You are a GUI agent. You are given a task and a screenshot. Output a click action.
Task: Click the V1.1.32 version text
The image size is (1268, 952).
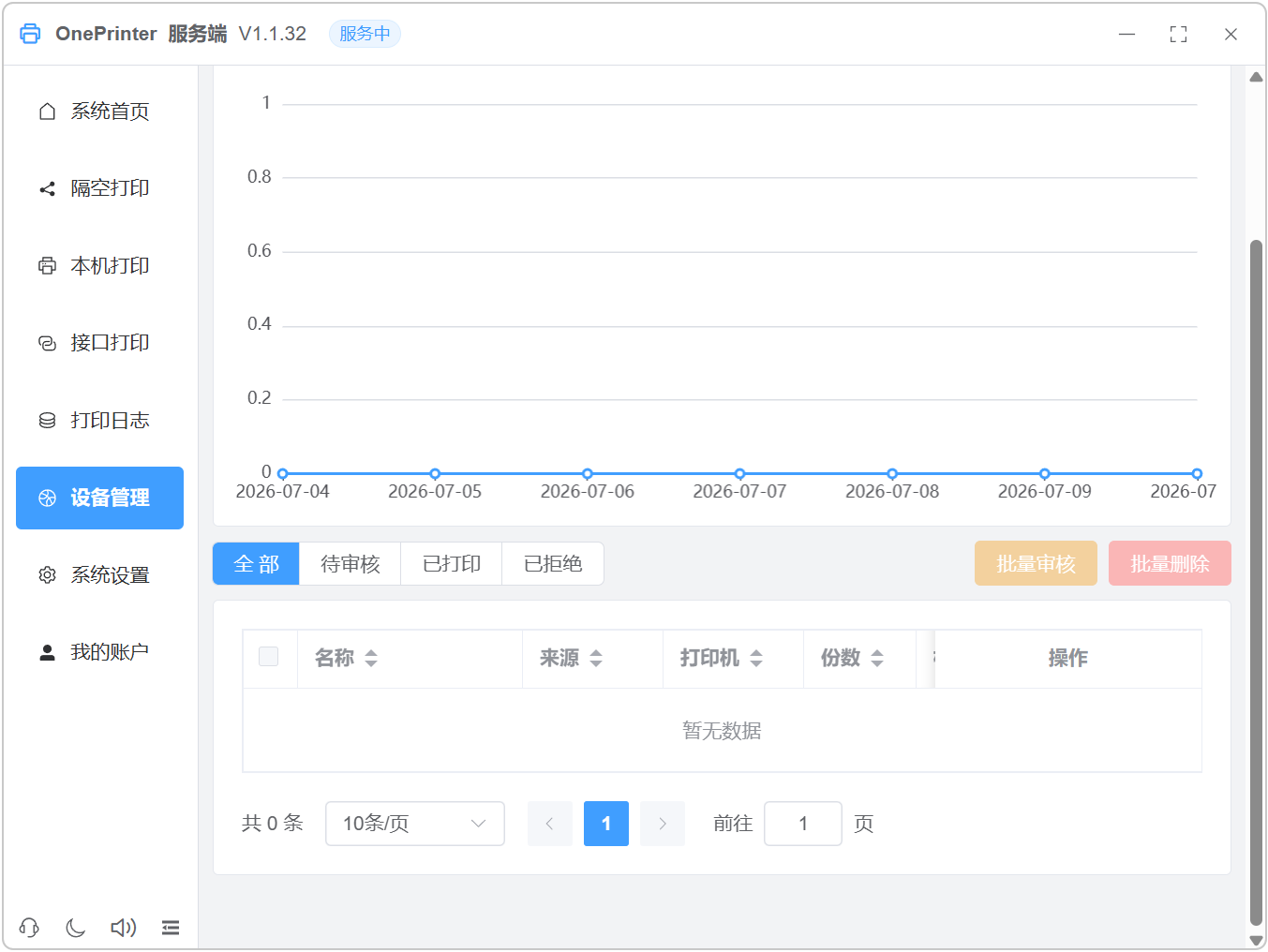click(x=273, y=34)
